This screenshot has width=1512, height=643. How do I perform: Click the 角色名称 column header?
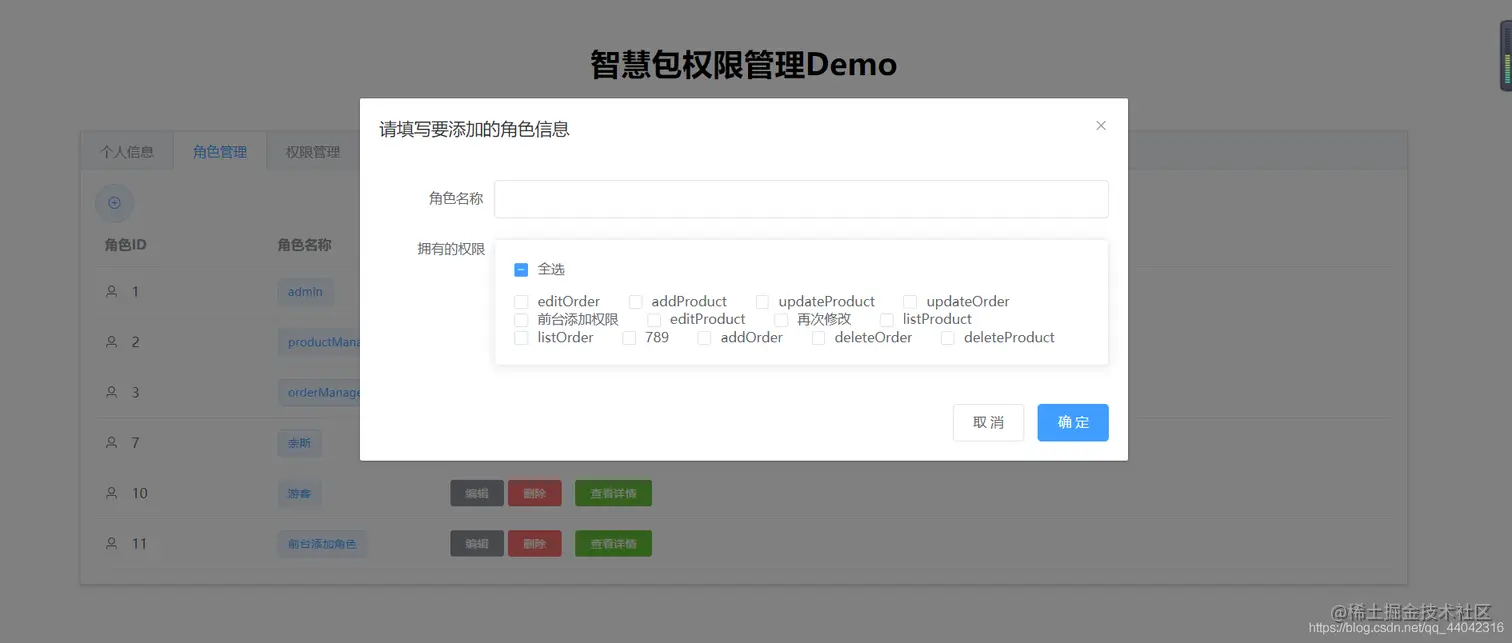click(305, 245)
